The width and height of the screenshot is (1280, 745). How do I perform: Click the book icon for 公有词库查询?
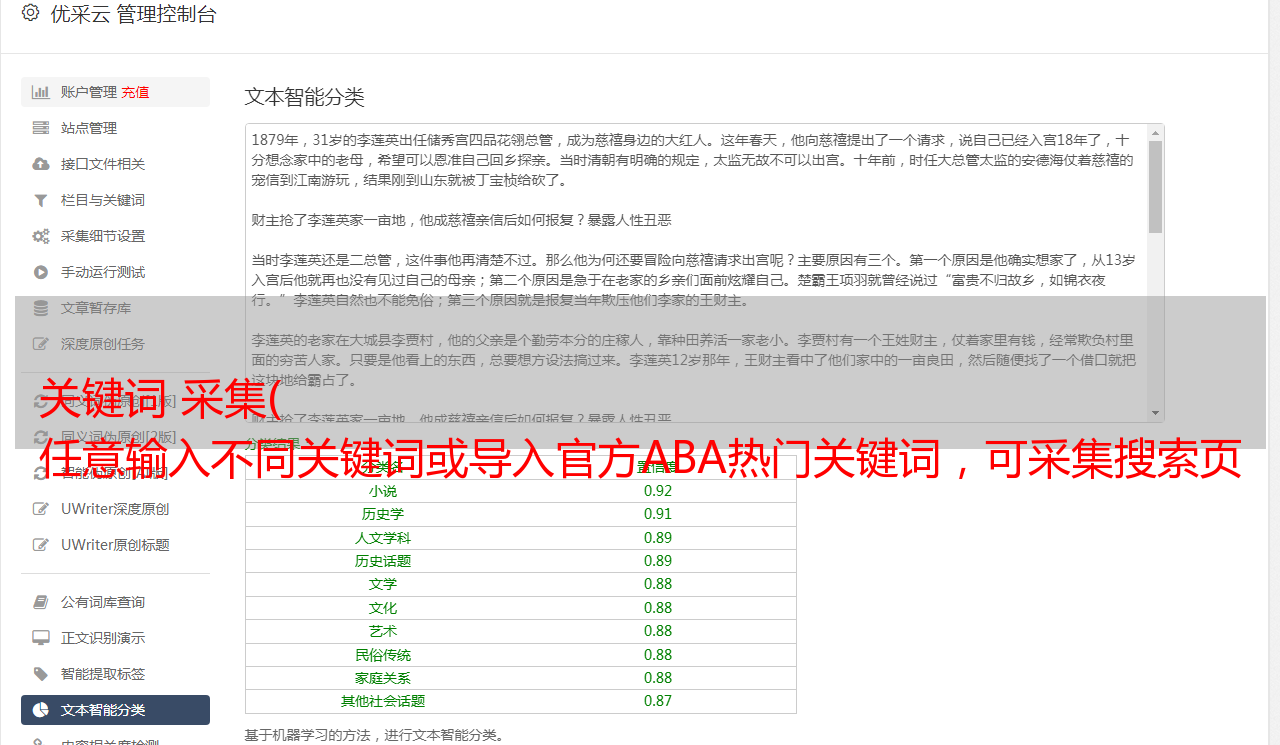[41, 602]
